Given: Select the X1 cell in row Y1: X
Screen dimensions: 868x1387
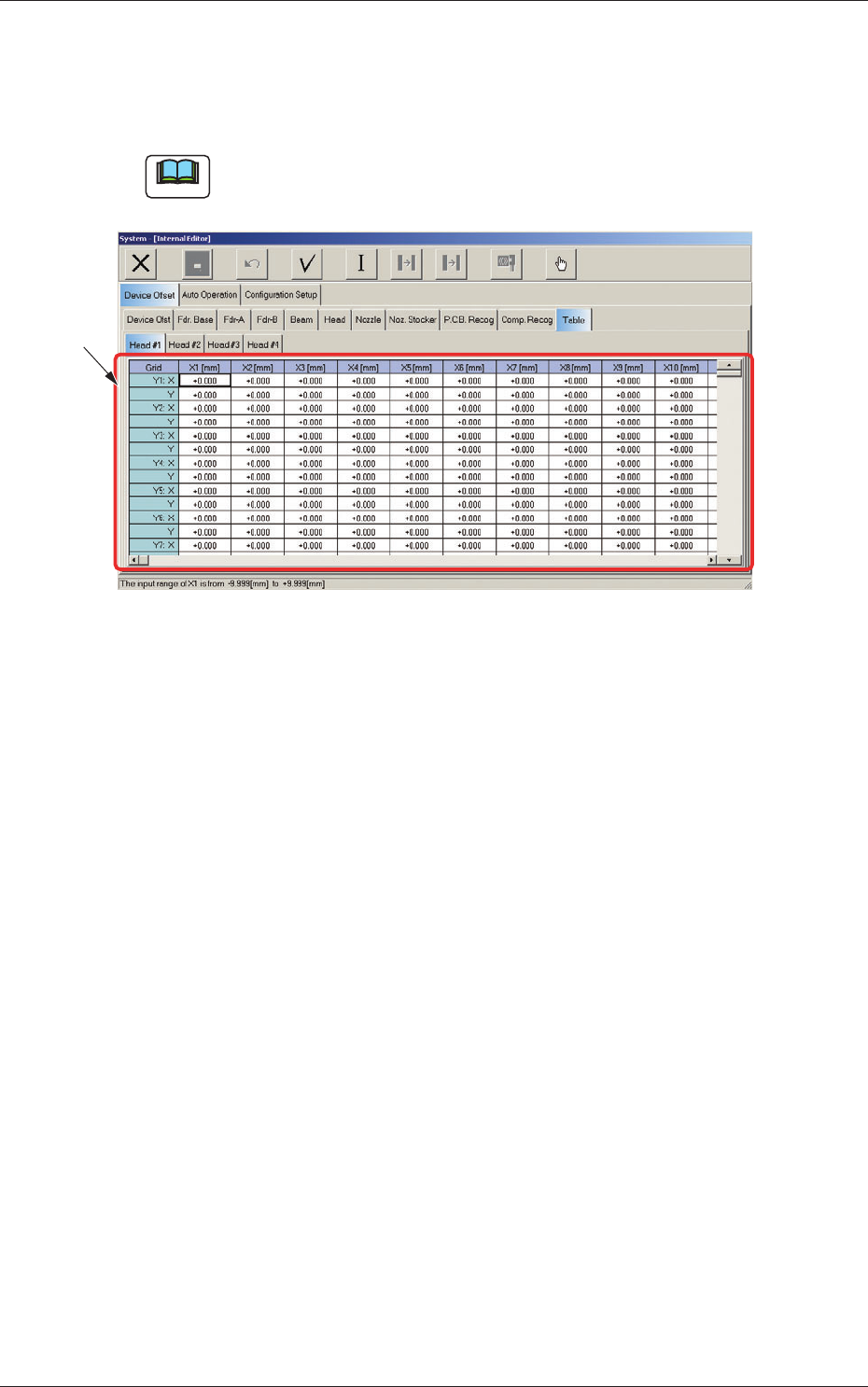Looking at the screenshot, I should pos(204,381).
